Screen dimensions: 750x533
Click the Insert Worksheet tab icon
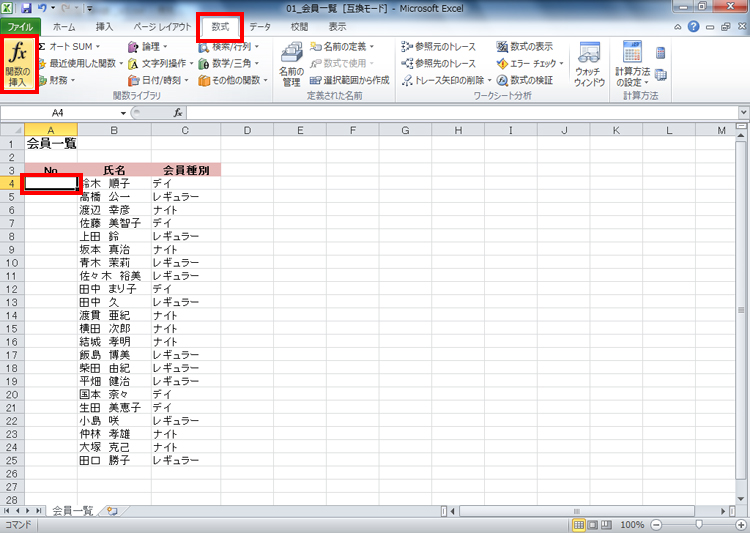tap(112, 511)
